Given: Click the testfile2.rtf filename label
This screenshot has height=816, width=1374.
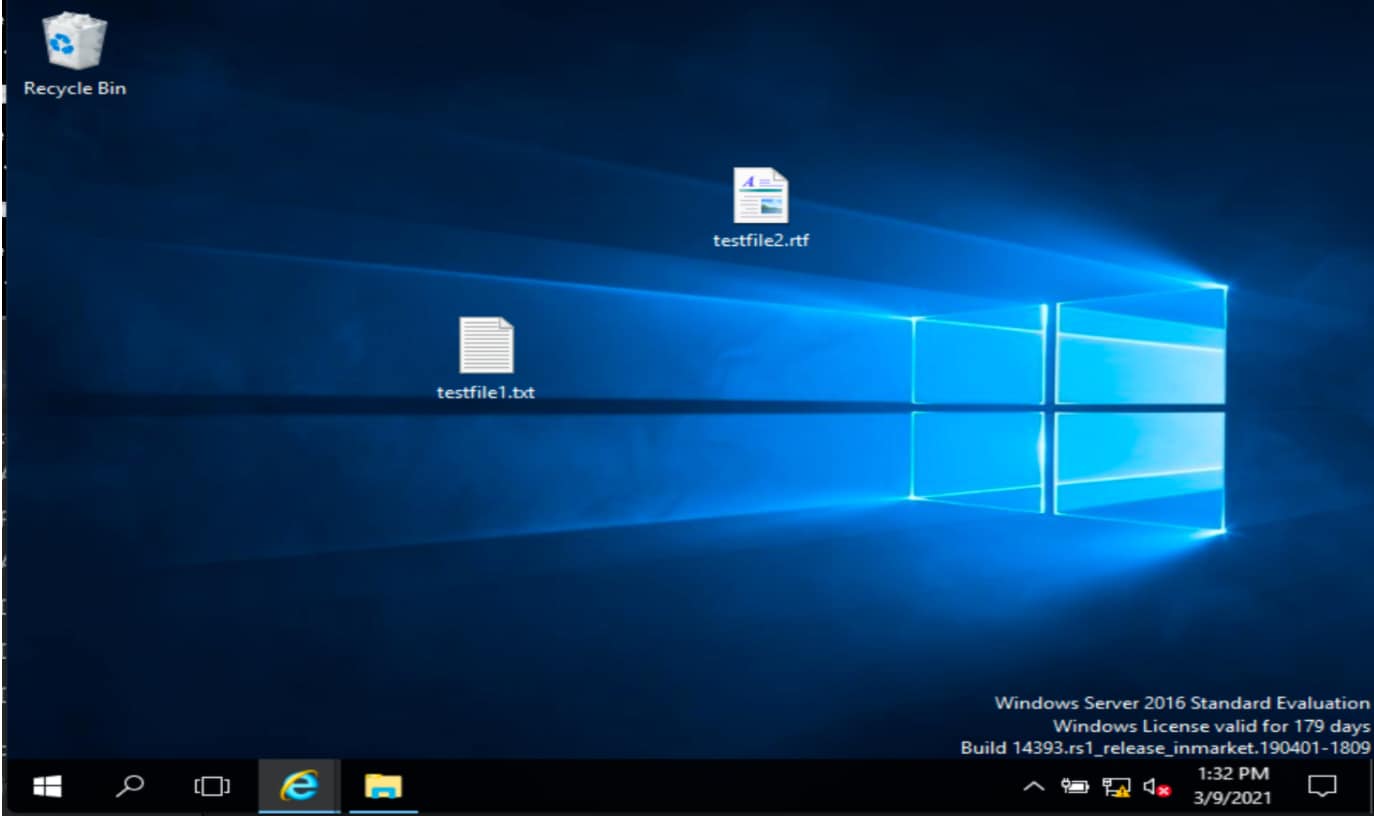Looking at the screenshot, I should (x=760, y=240).
